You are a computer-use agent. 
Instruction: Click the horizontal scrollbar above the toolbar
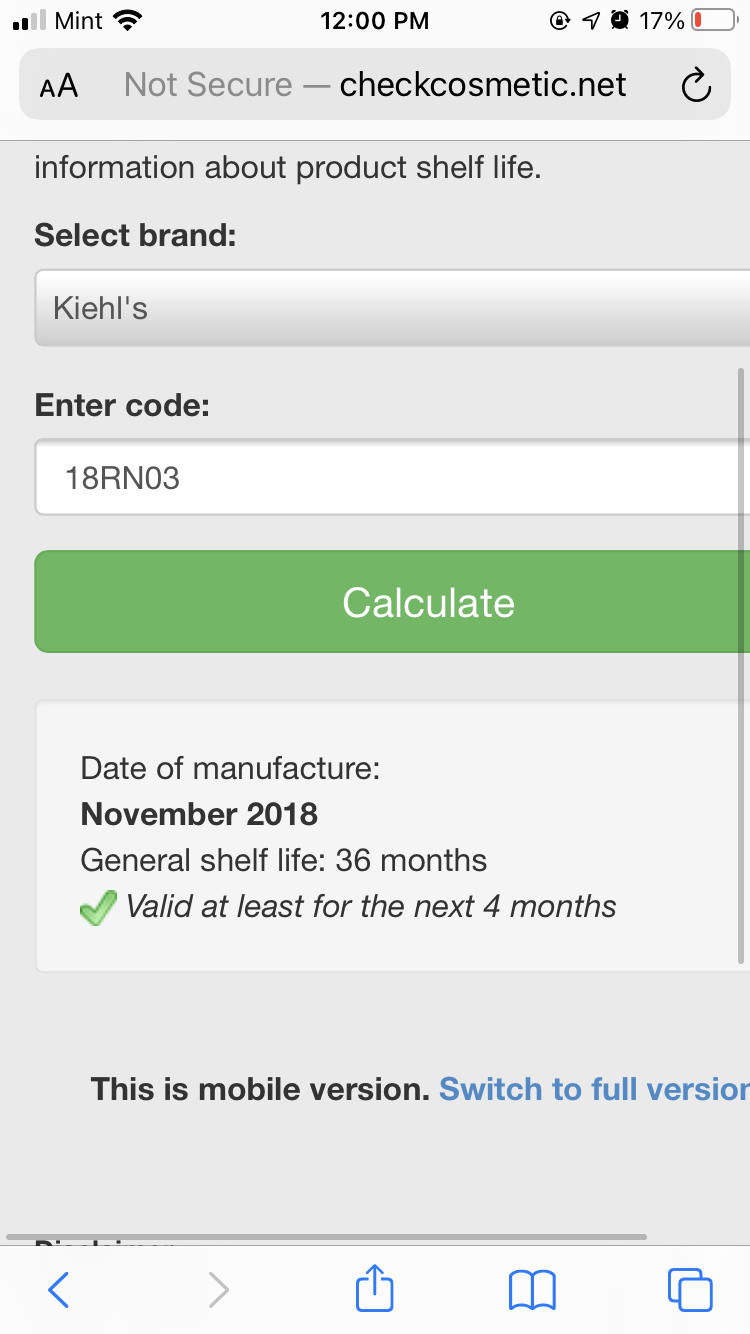point(326,1237)
